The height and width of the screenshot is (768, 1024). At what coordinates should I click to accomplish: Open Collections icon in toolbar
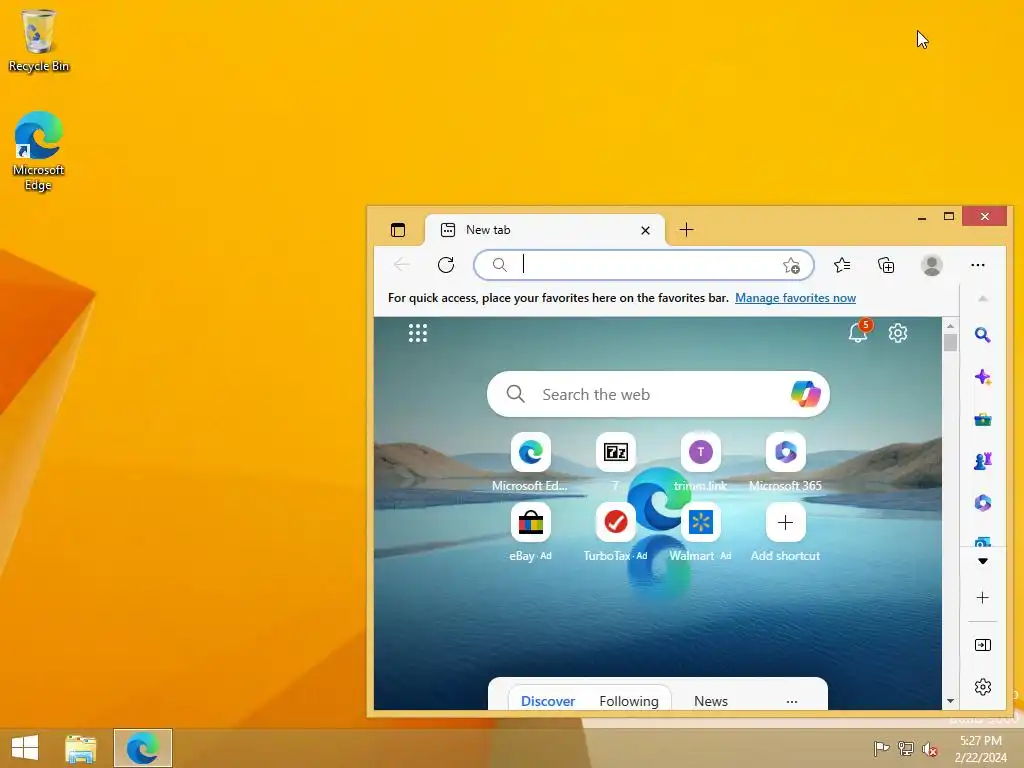[886, 264]
